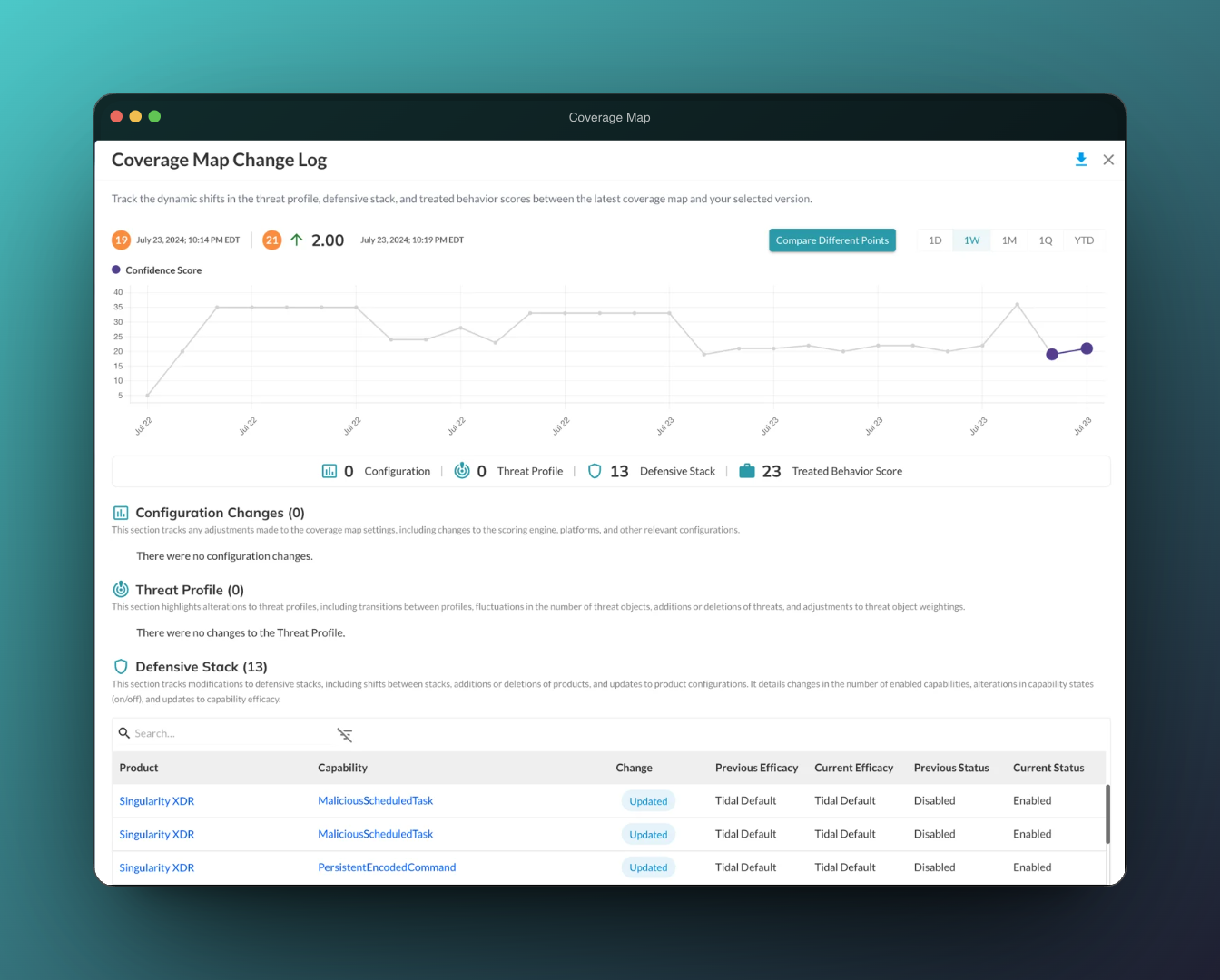
Task: Select the YTD time range
Action: coord(1084,240)
